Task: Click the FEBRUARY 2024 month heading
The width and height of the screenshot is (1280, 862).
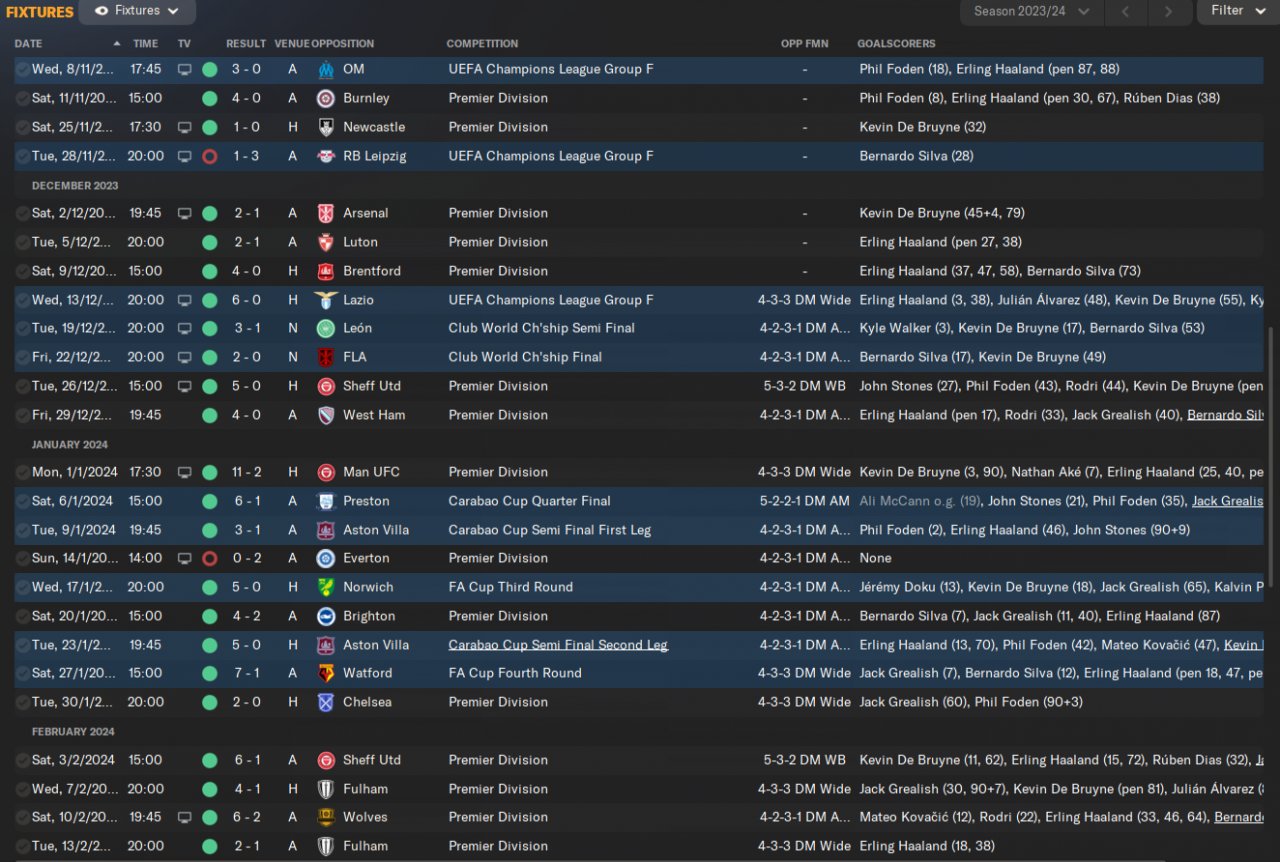Action: point(74,732)
